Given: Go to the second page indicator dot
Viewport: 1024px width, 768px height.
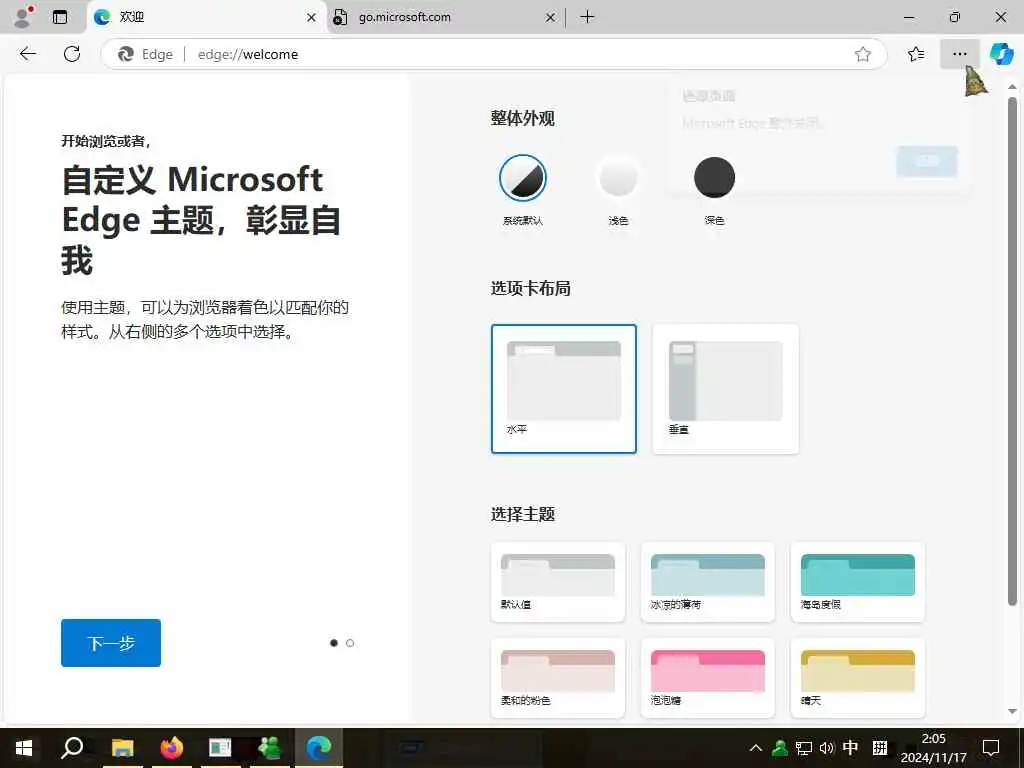Looking at the screenshot, I should click(350, 643).
